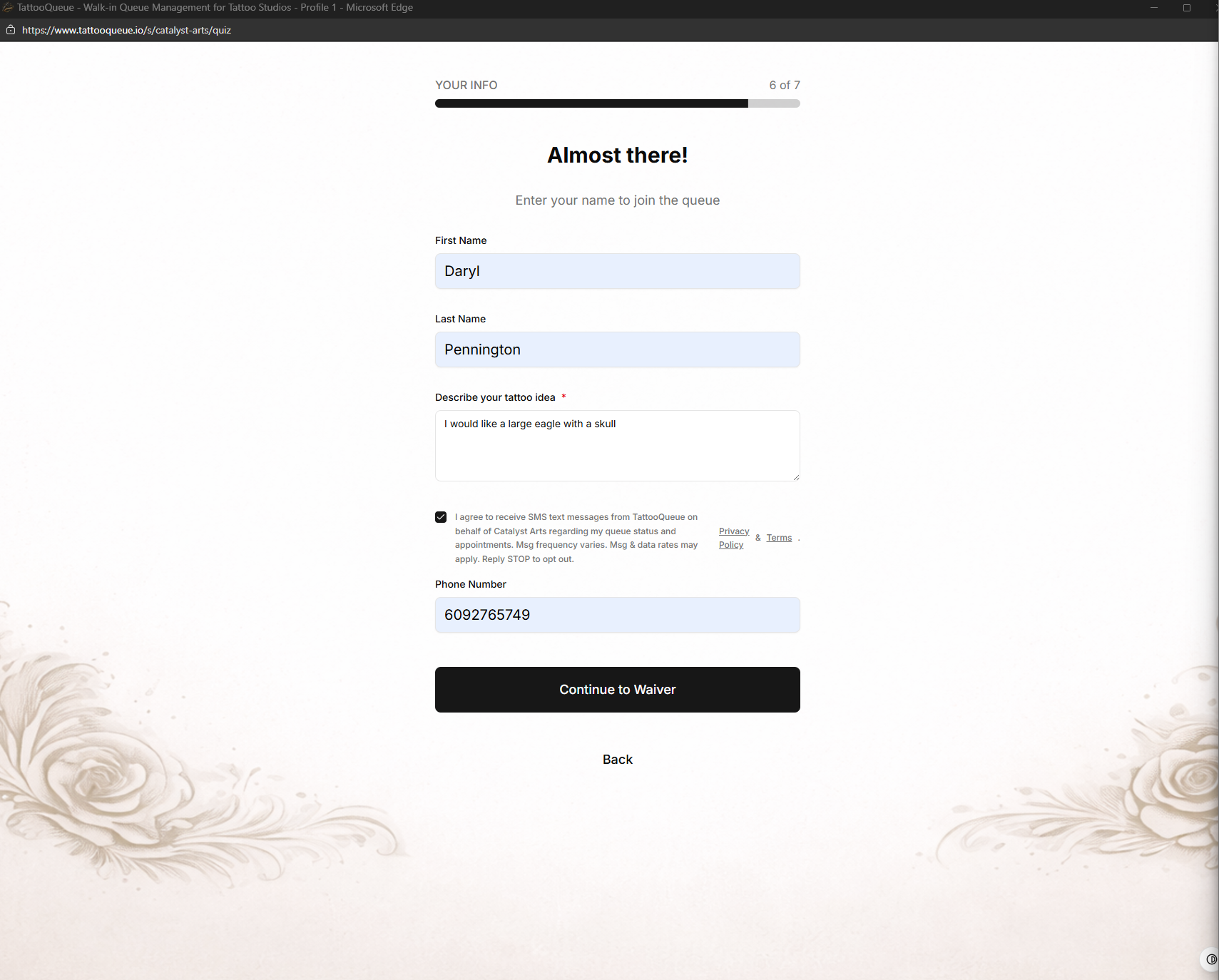Click the TattooQueue favicon in title bar
The width and height of the screenshot is (1219, 980).
tap(8, 8)
